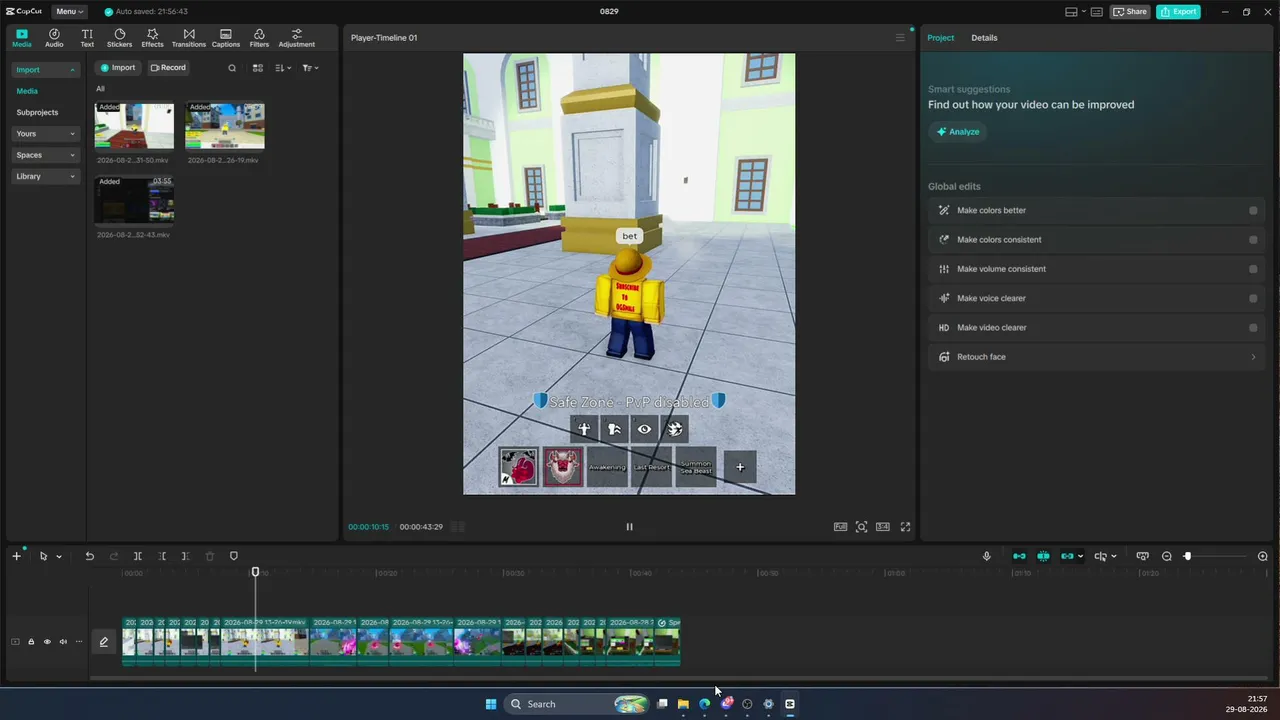Screen dimensions: 1280x720
Task: Expand the Yours section
Action: (45, 134)
